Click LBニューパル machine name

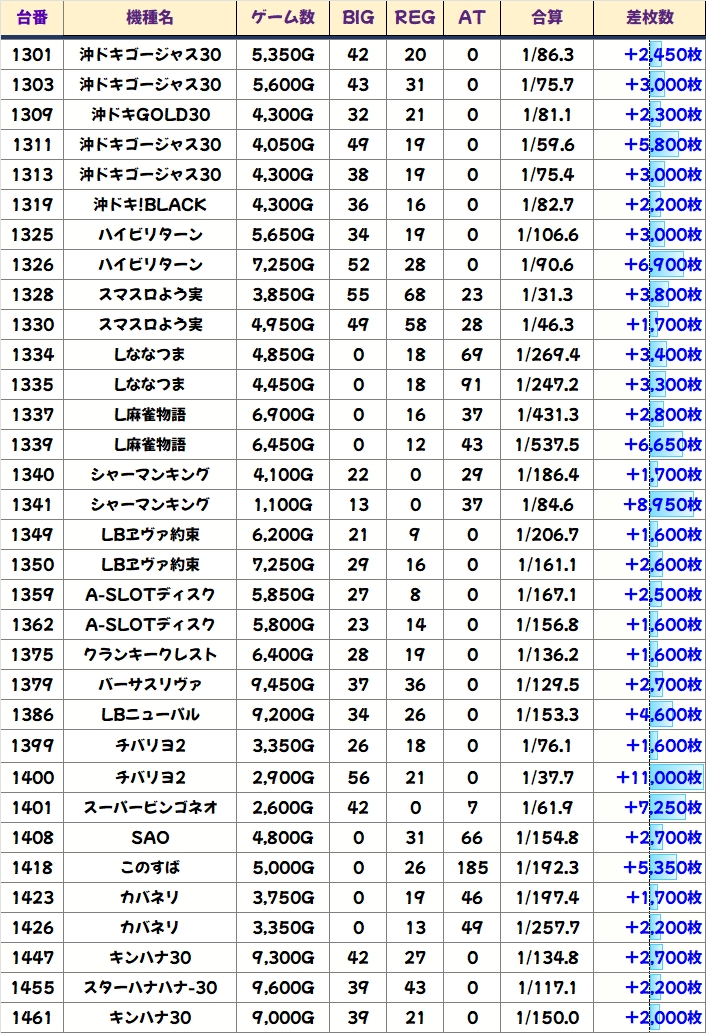coord(150,715)
